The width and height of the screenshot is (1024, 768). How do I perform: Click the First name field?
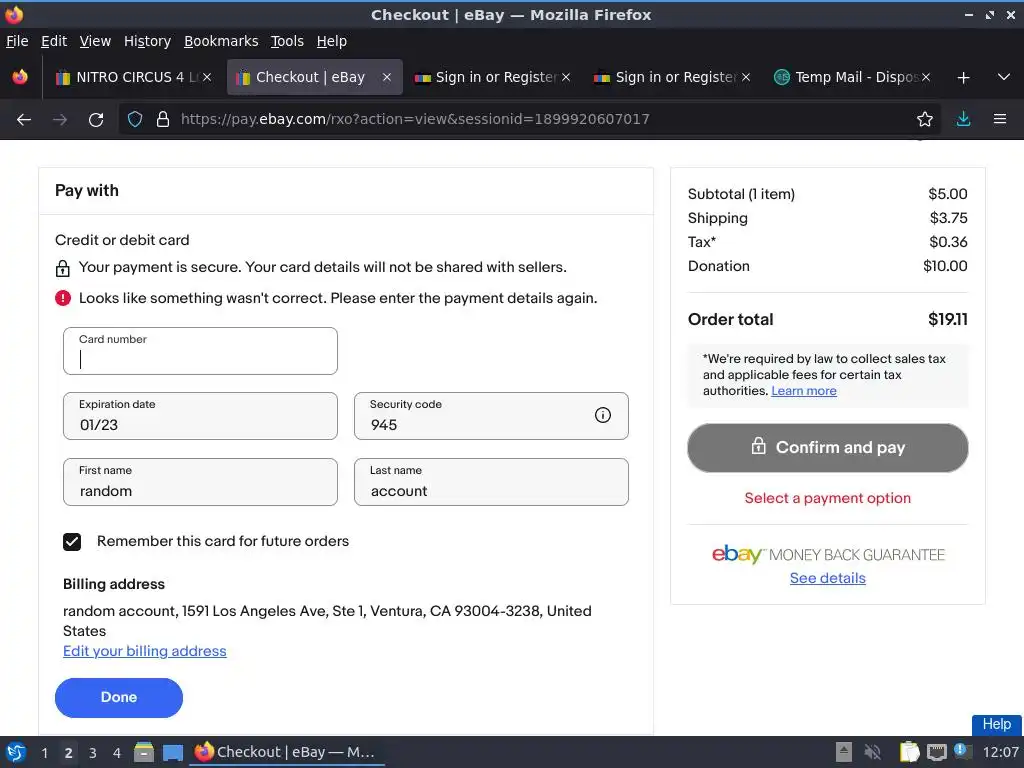click(200, 482)
